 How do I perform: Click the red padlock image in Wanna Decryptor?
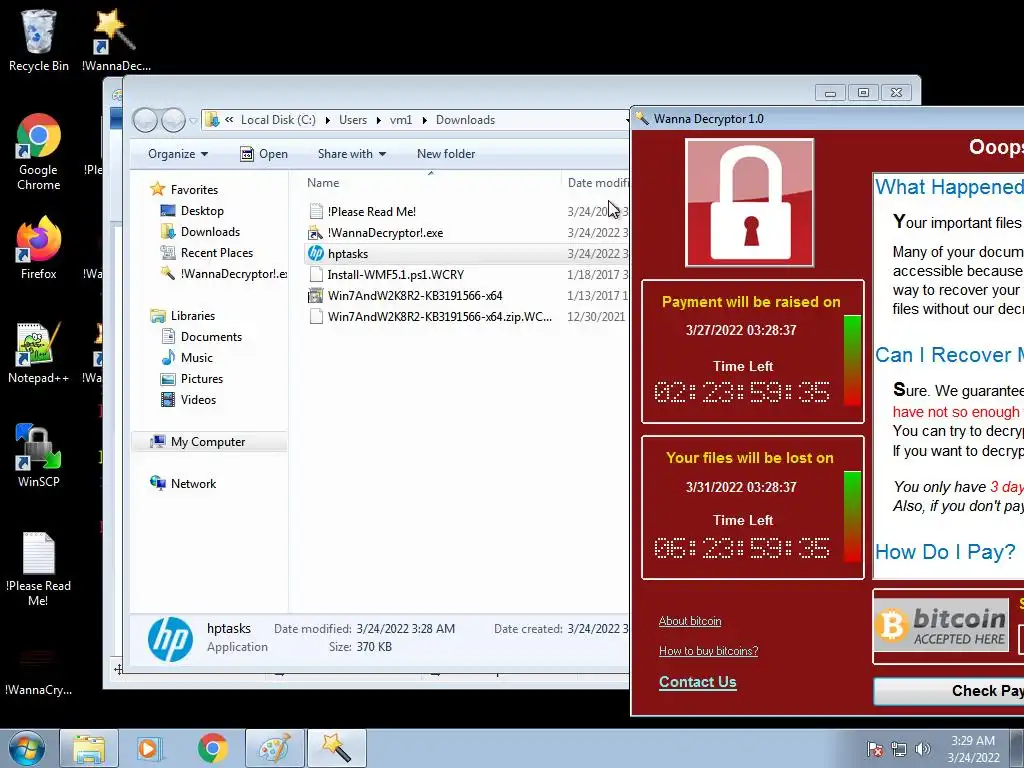[749, 202]
